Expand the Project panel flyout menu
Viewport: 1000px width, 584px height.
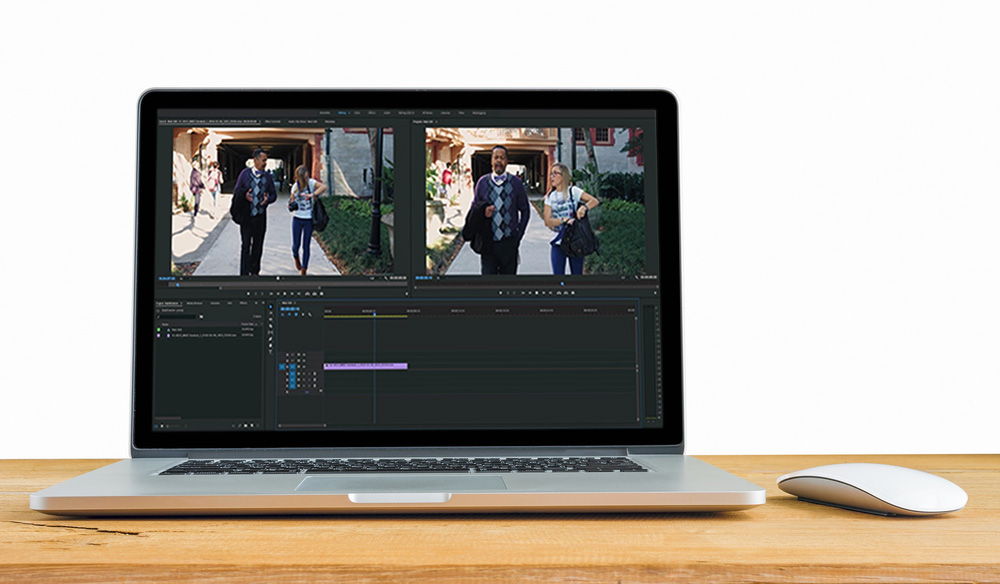[257, 303]
